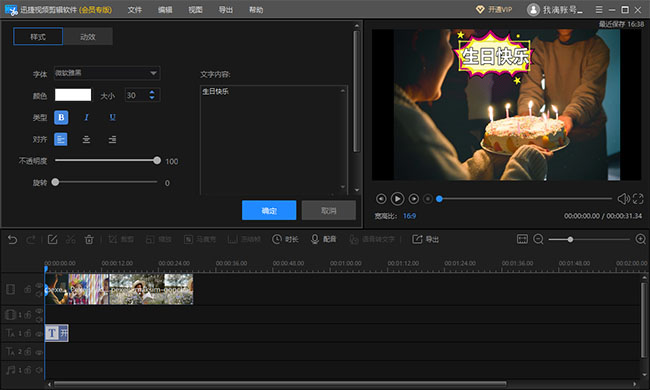Select the 缩放 zoom tool

tap(159, 240)
